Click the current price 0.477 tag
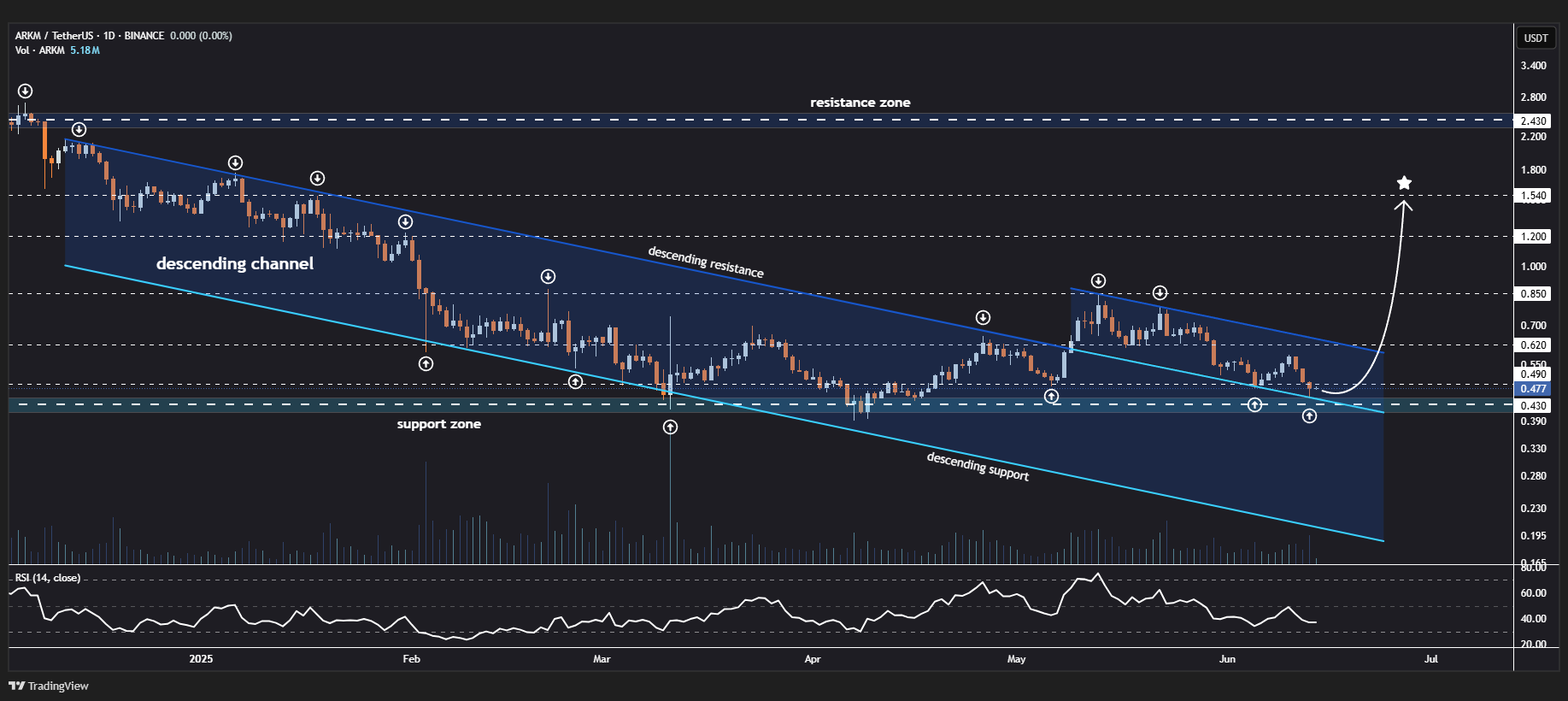This screenshot has width=1568, height=701. pos(1533,388)
